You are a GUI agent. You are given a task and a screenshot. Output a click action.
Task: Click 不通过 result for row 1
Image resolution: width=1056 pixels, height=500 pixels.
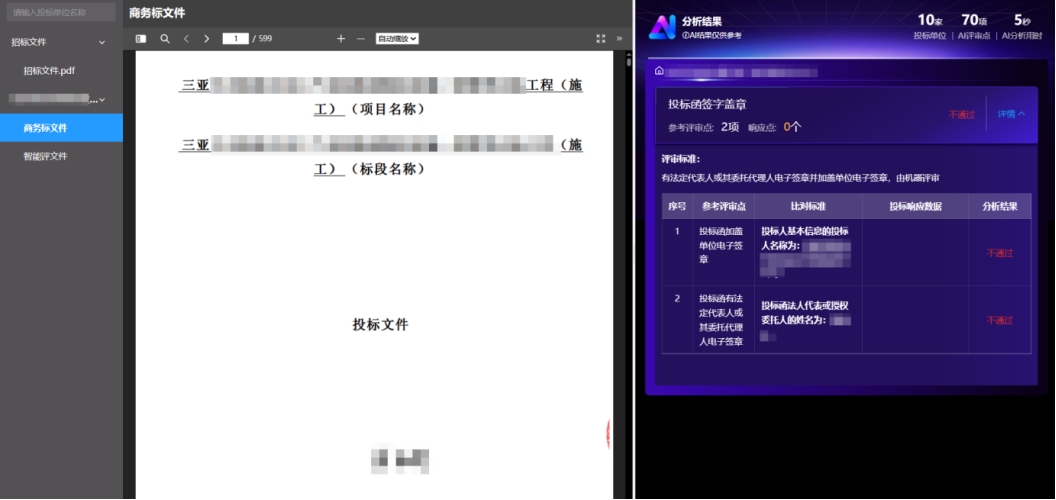[1000, 253]
